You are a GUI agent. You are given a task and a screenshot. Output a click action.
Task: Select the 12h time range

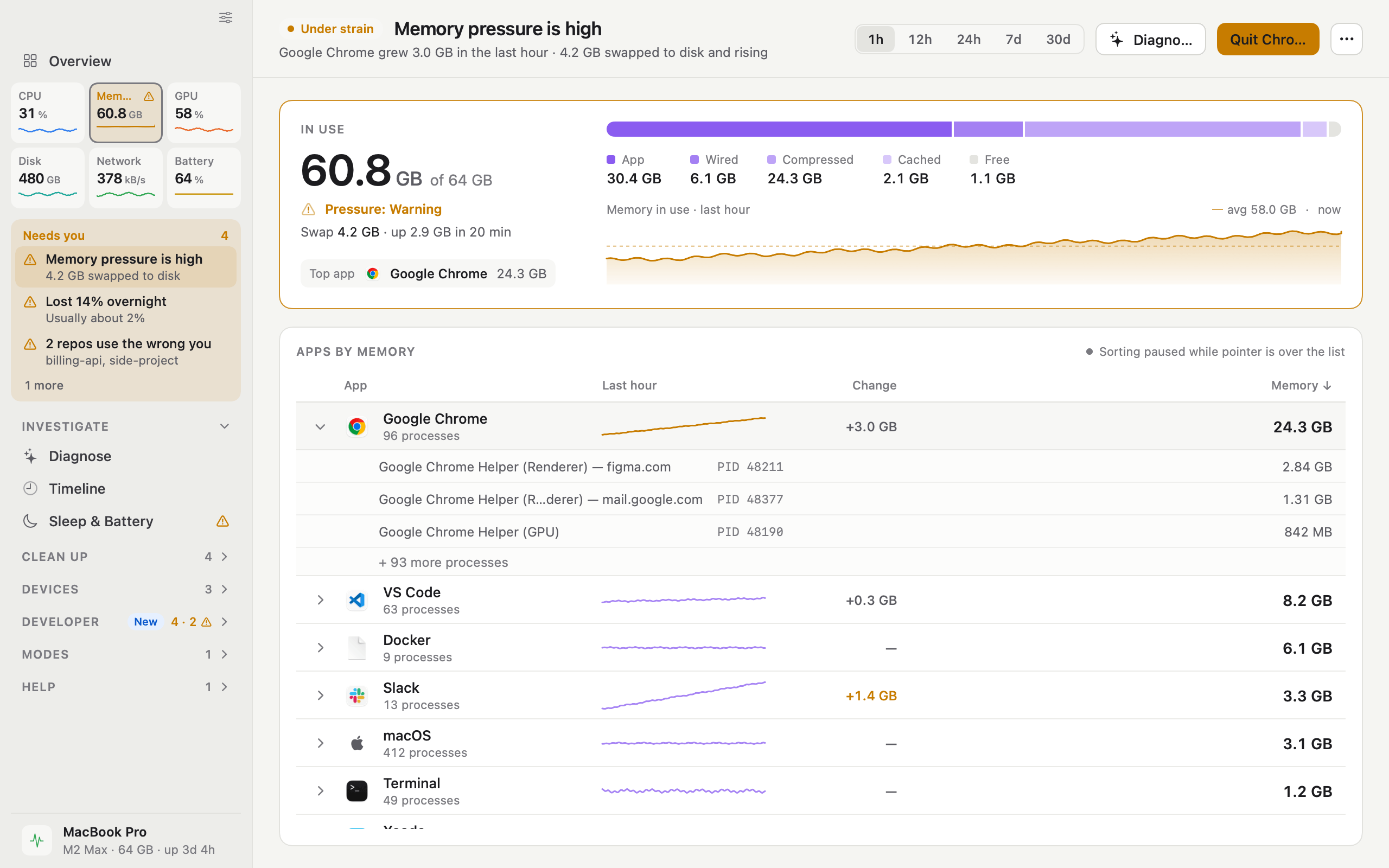pos(920,39)
